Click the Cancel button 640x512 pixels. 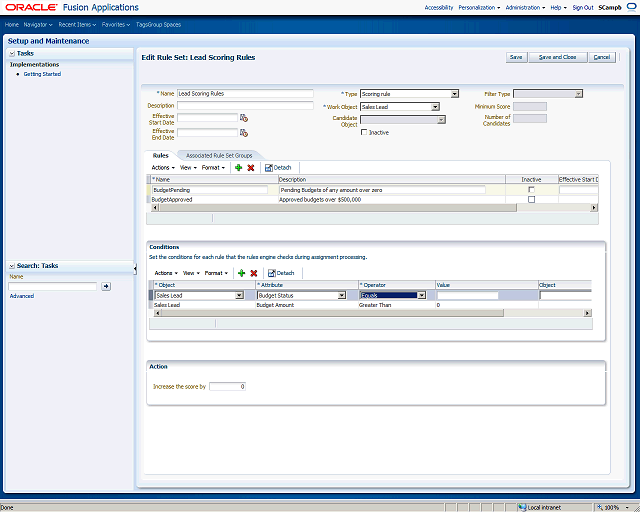pyautogui.click(x=602, y=57)
